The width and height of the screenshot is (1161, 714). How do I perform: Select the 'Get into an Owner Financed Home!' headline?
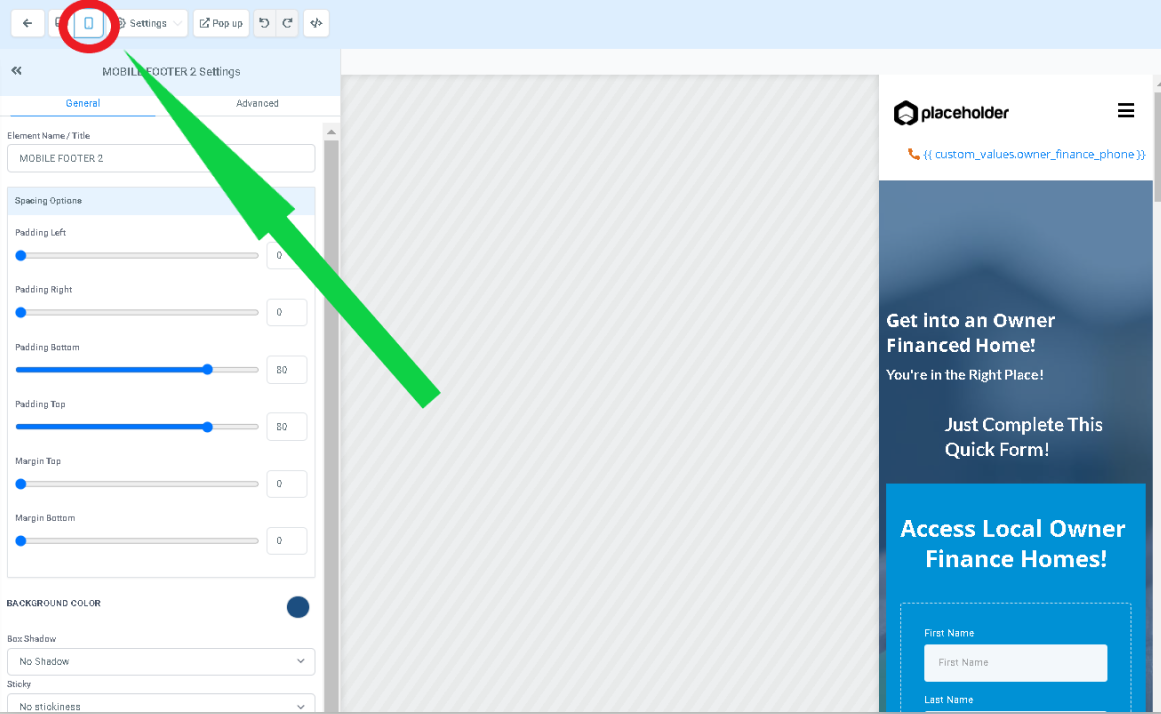point(971,333)
